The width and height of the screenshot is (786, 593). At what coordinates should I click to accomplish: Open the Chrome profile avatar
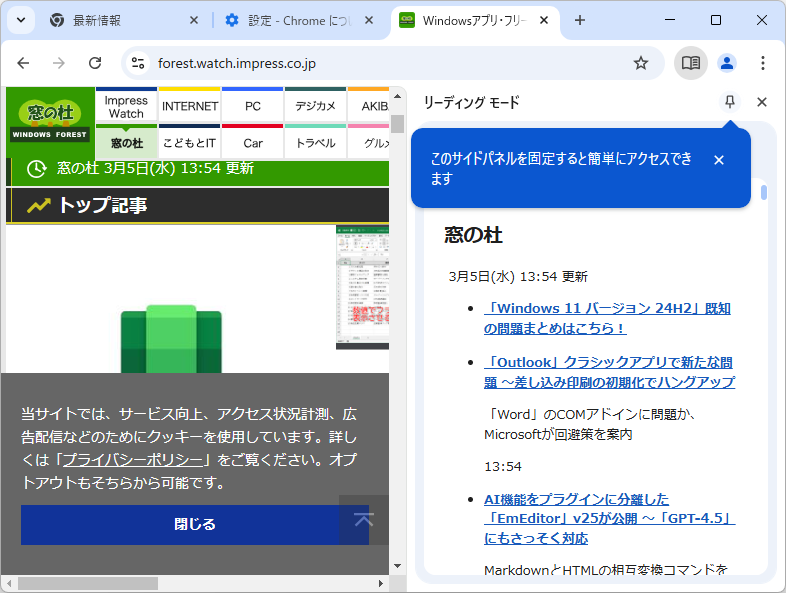click(x=726, y=63)
